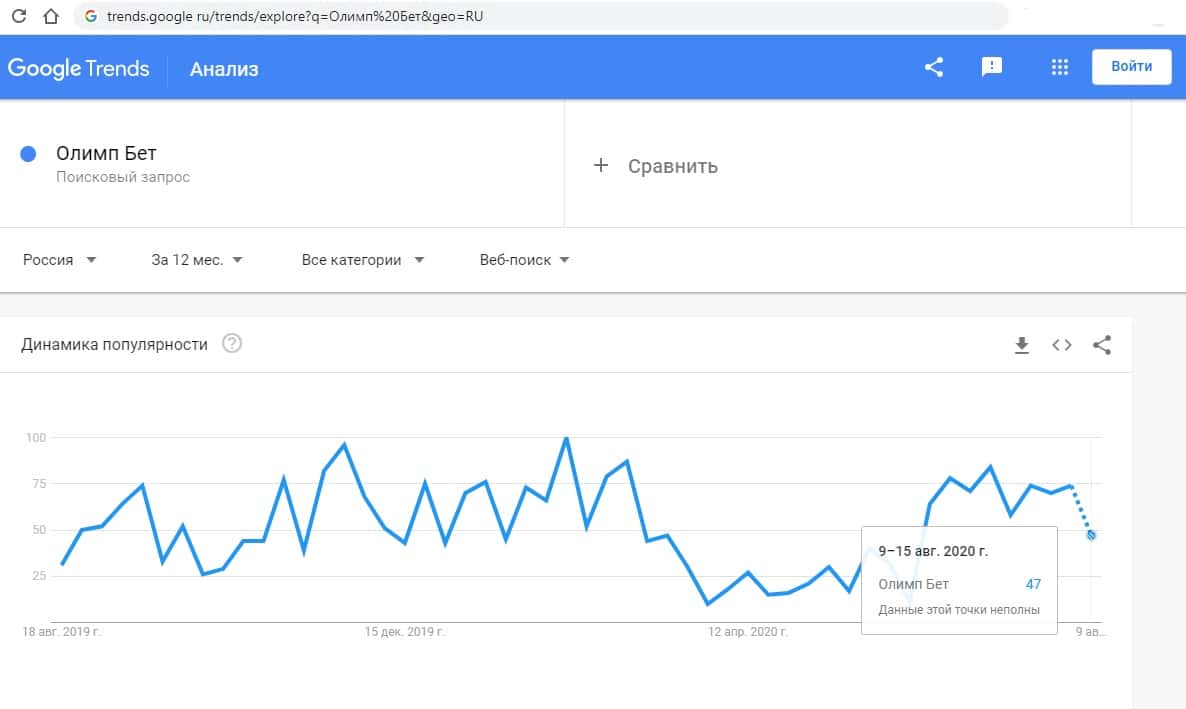The height and width of the screenshot is (709, 1186).
Task: Click Сравнить to add comparison term
Action: point(657,166)
